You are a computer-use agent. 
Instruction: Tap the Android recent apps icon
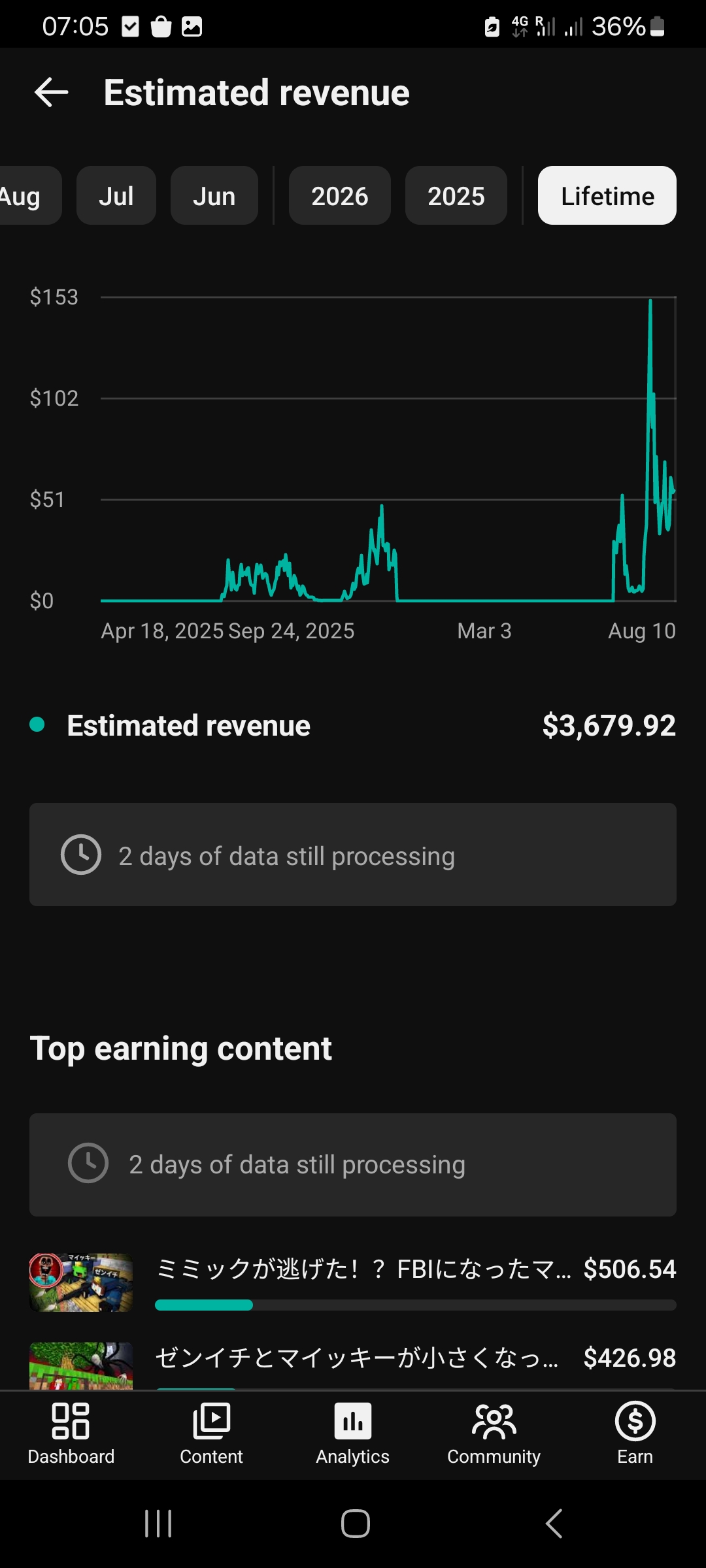158,1524
